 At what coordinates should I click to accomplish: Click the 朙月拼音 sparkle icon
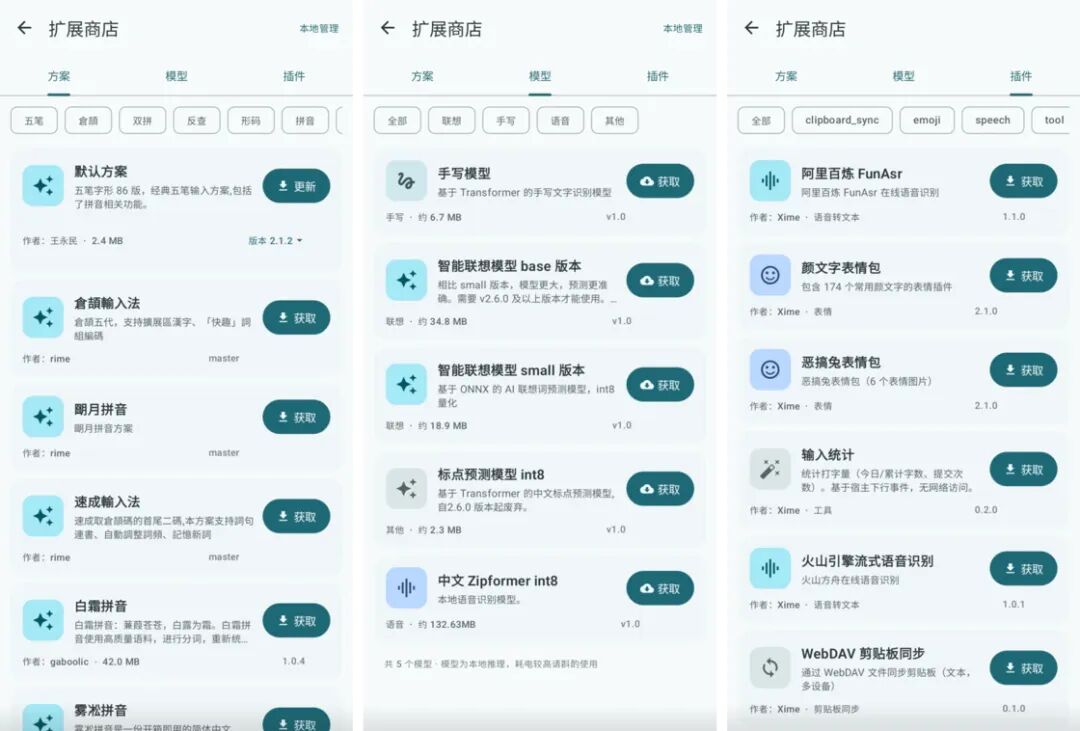43,416
